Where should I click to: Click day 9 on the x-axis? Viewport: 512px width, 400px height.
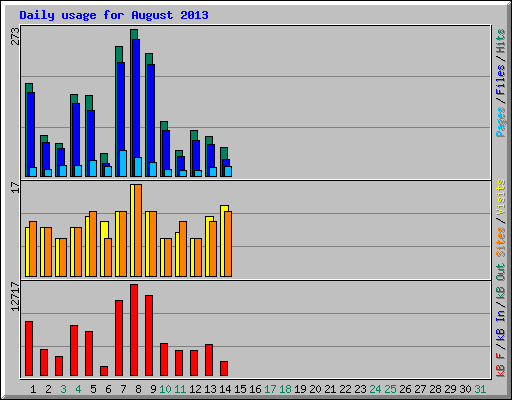[153, 389]
